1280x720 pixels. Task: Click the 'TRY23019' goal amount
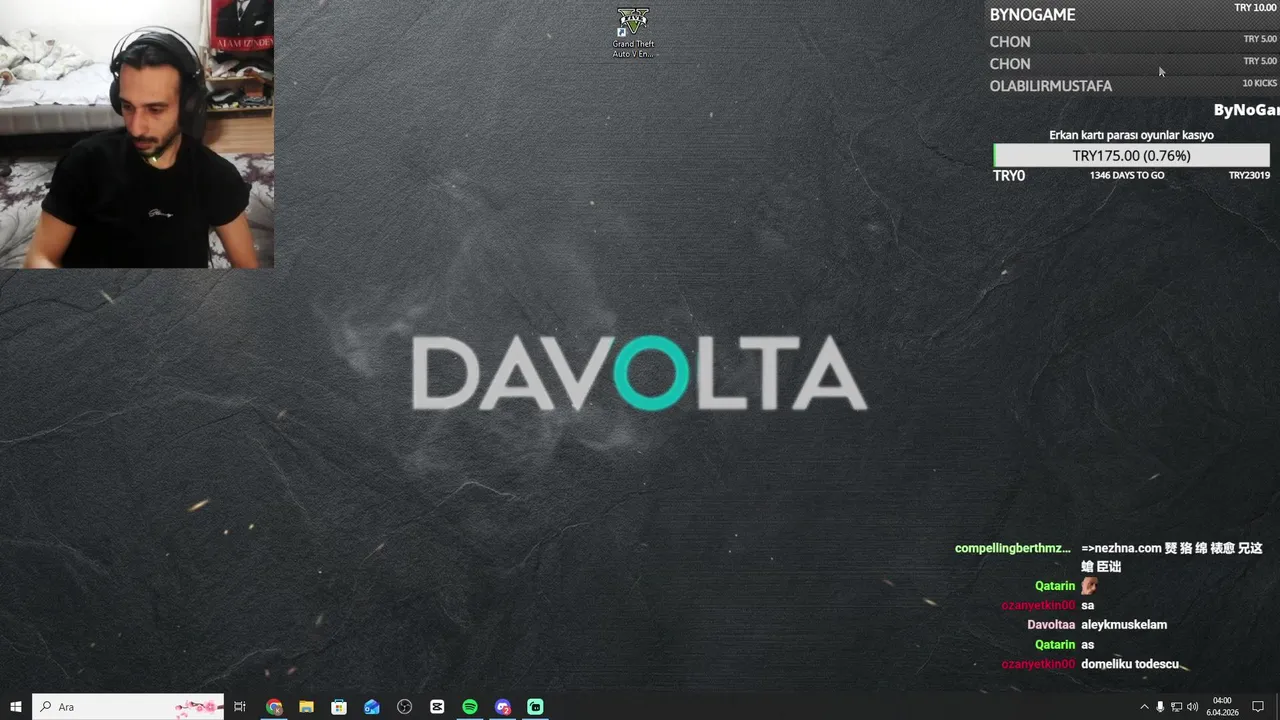click(x=1249, y=176)
